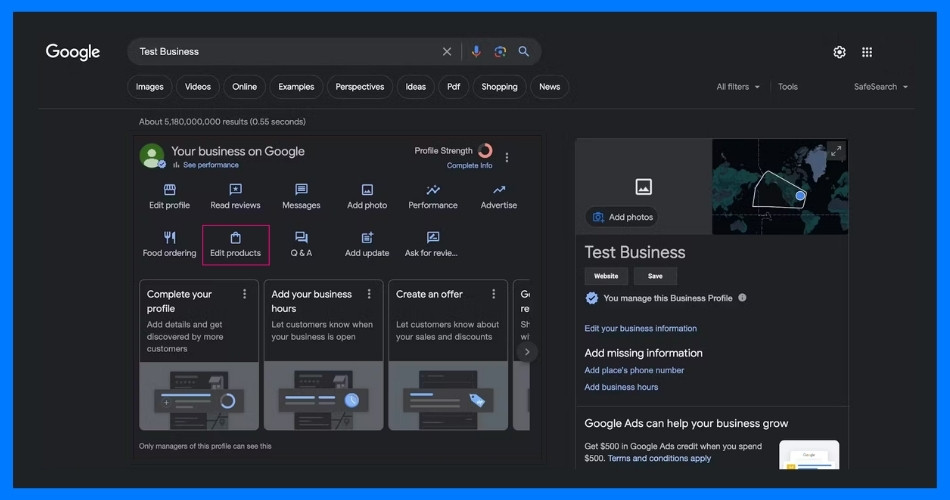Open the Create an offer card image
Image resolution: width=950 pixels, height=500 pixels.
pos(448,396)
